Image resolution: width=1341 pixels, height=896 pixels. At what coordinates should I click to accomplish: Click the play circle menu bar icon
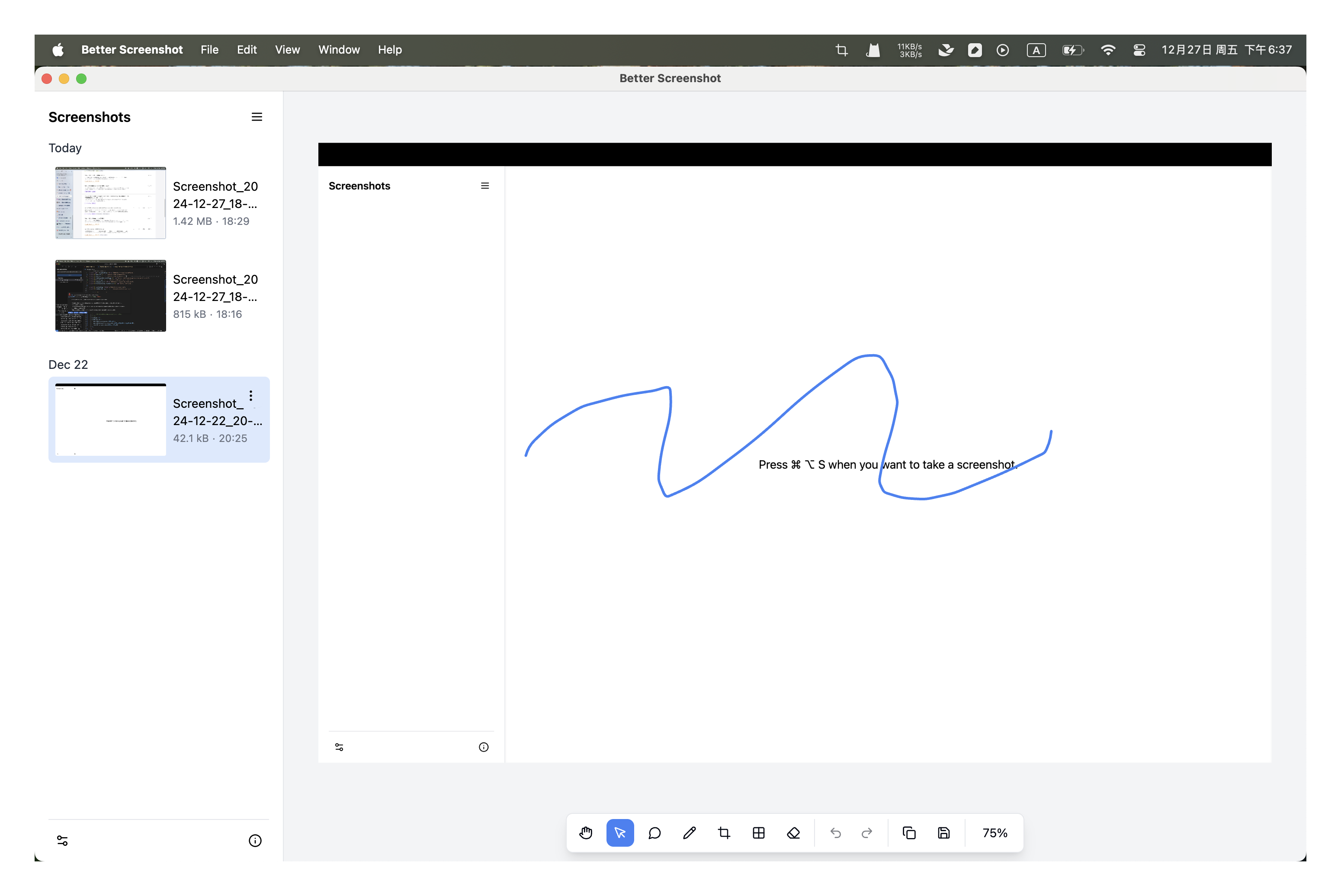(1003, 50)
